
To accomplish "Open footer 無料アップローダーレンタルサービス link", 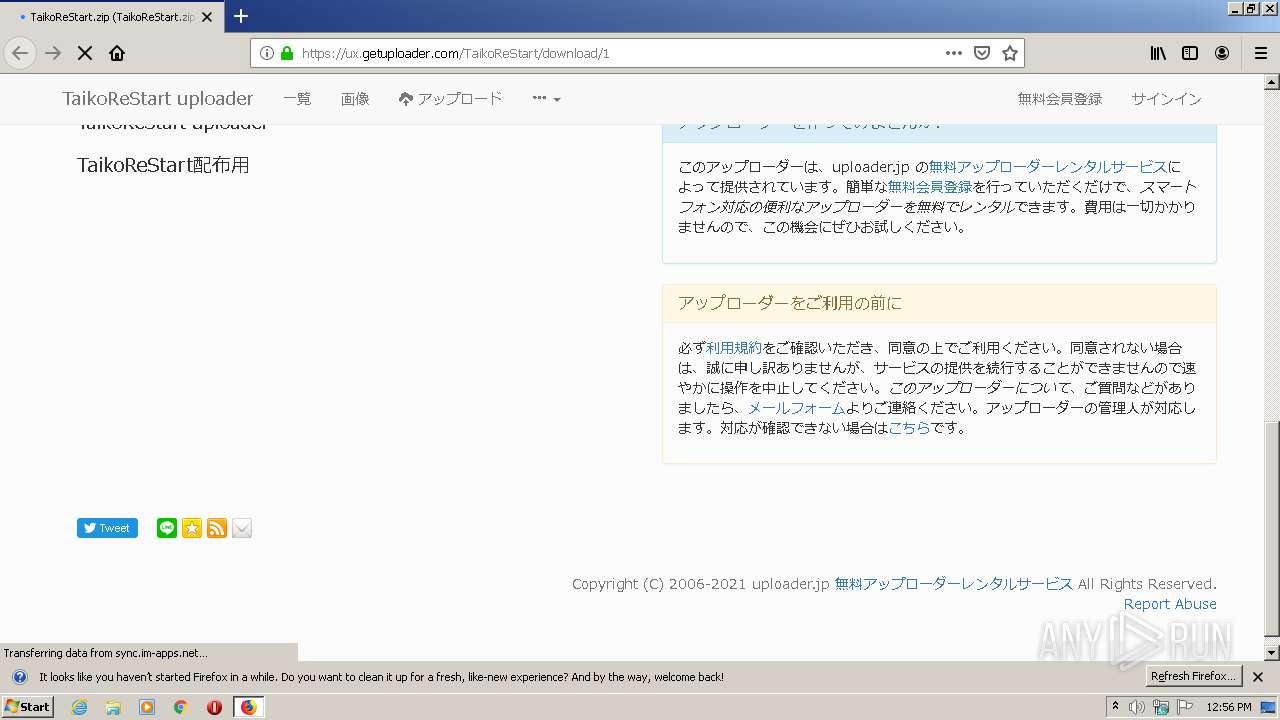I will click(x=954, y=584).
